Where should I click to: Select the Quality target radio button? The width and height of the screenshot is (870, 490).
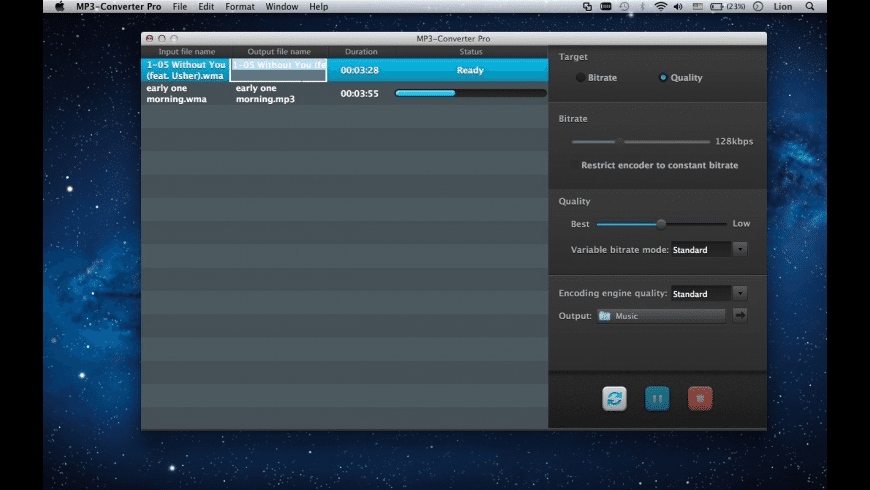click(662, 78)
